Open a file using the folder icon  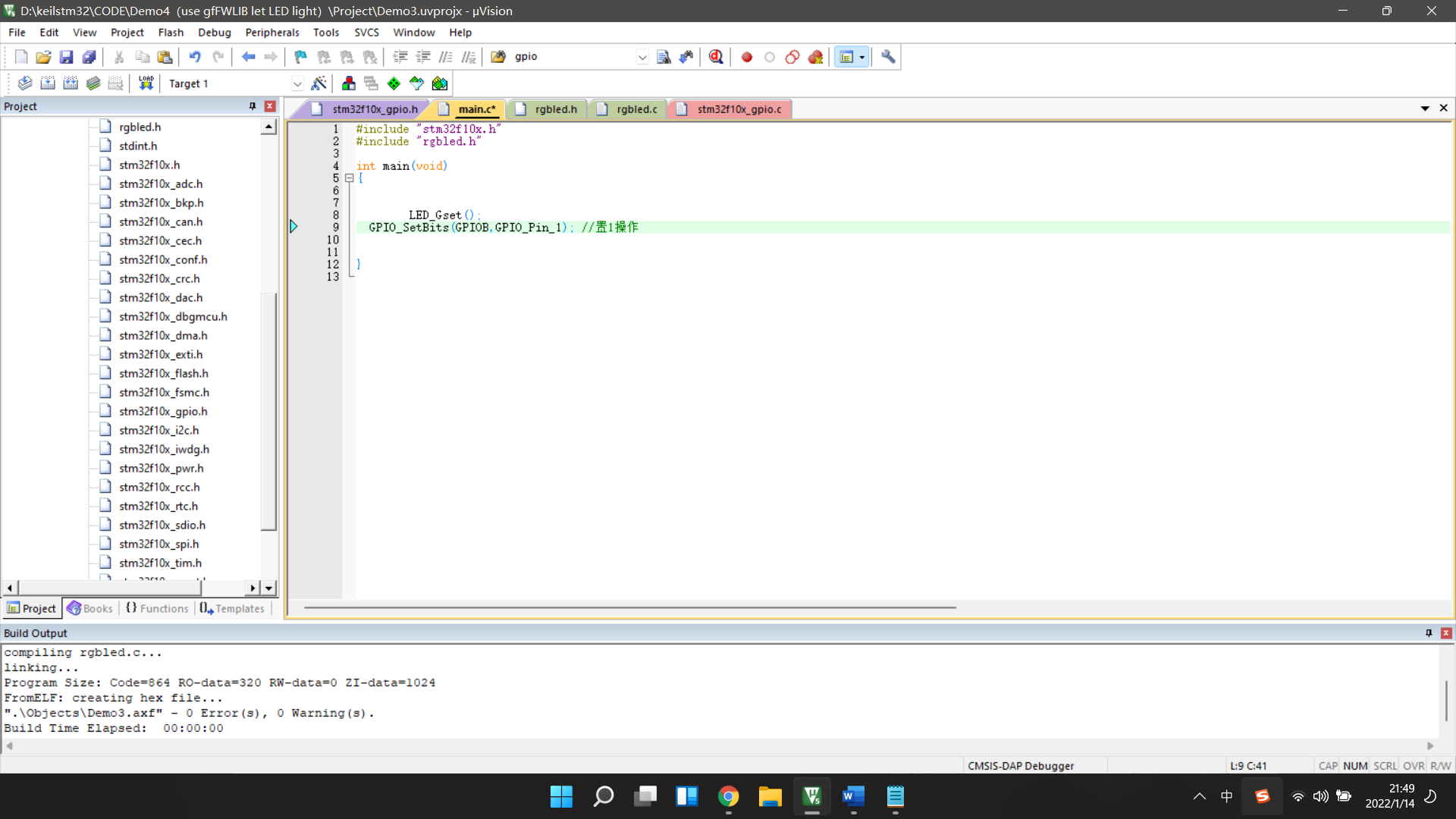(x=43, y=57)
